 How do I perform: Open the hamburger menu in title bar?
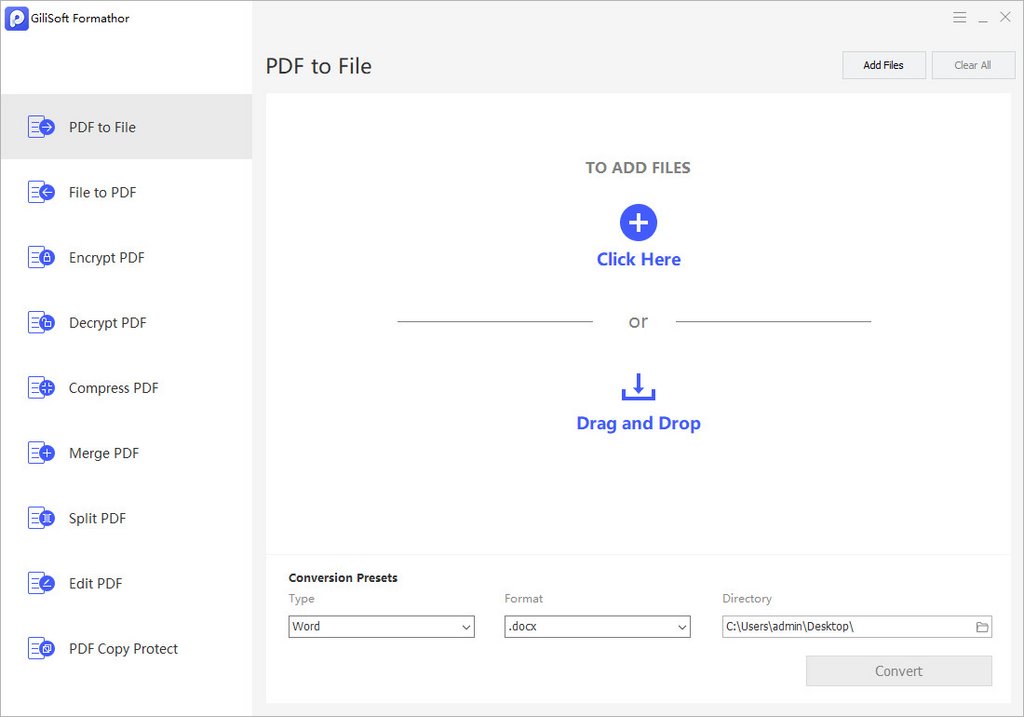959,17
